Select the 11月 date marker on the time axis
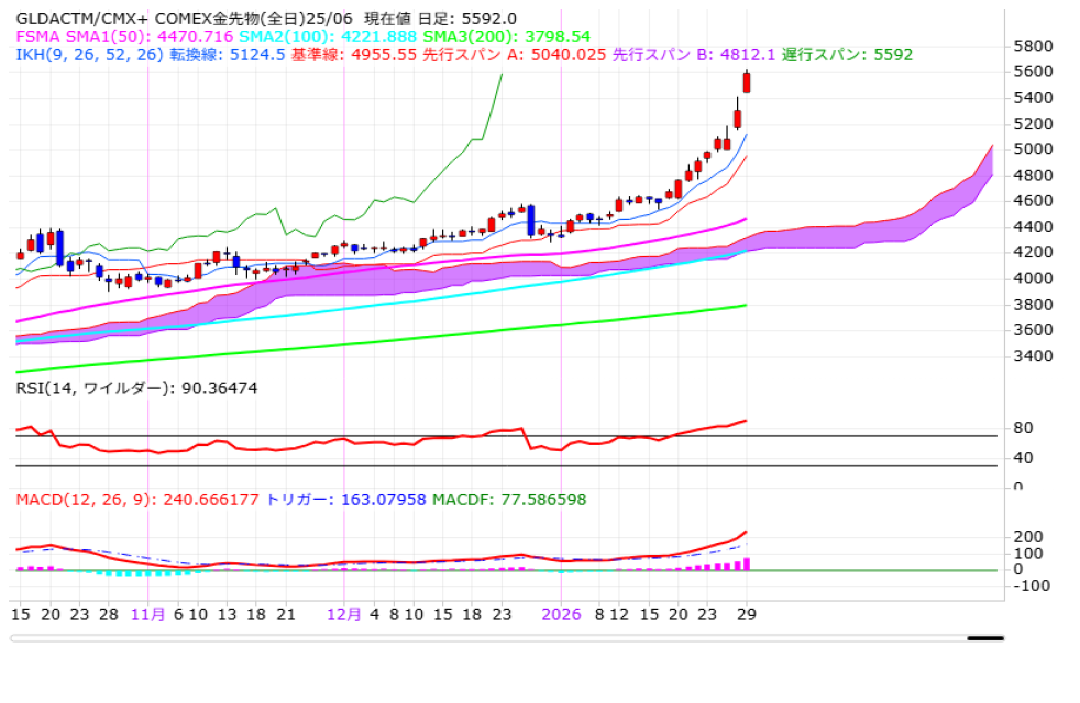 (148, 614)
